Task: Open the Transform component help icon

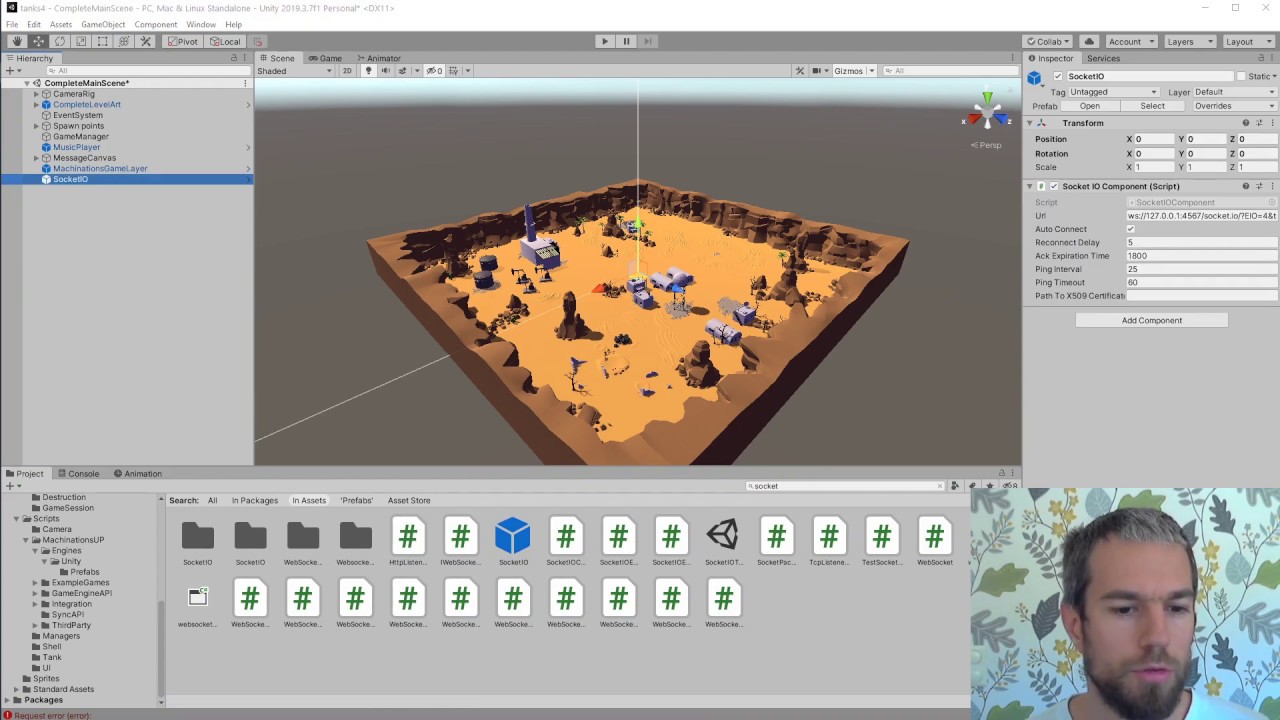Action: click(x=1246, y=123)
